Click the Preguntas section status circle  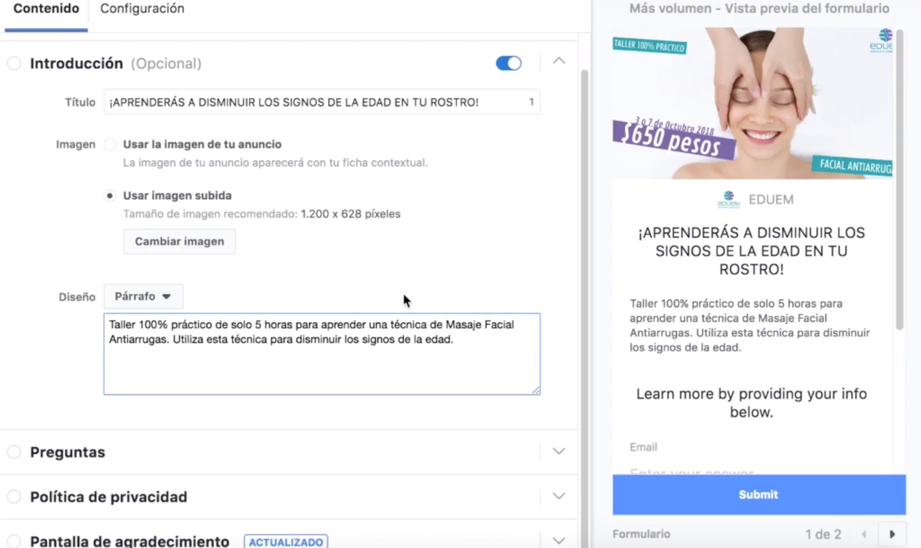[14, 452]
